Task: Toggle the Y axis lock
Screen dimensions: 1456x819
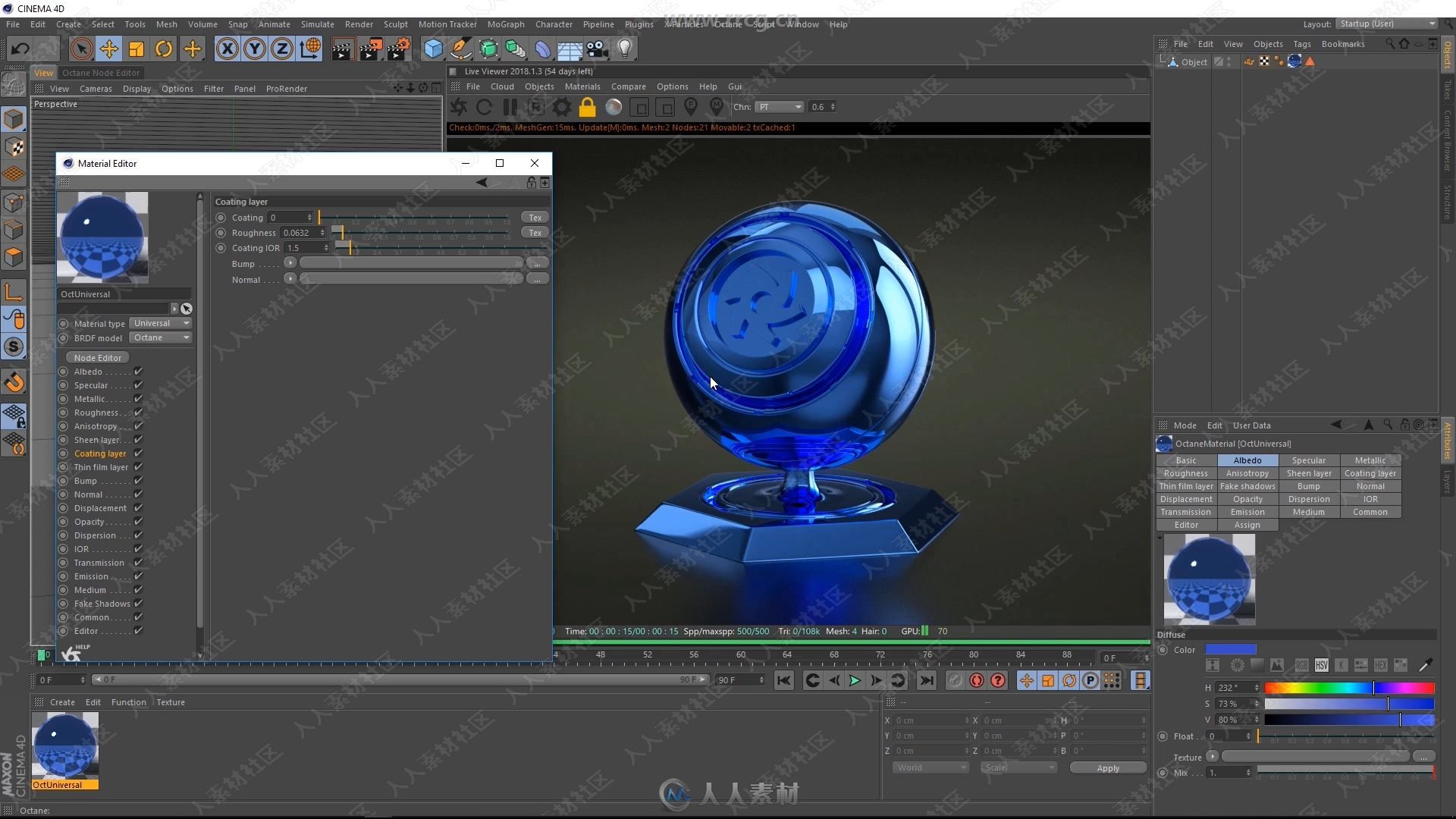Action: click(x=255, y=49)
